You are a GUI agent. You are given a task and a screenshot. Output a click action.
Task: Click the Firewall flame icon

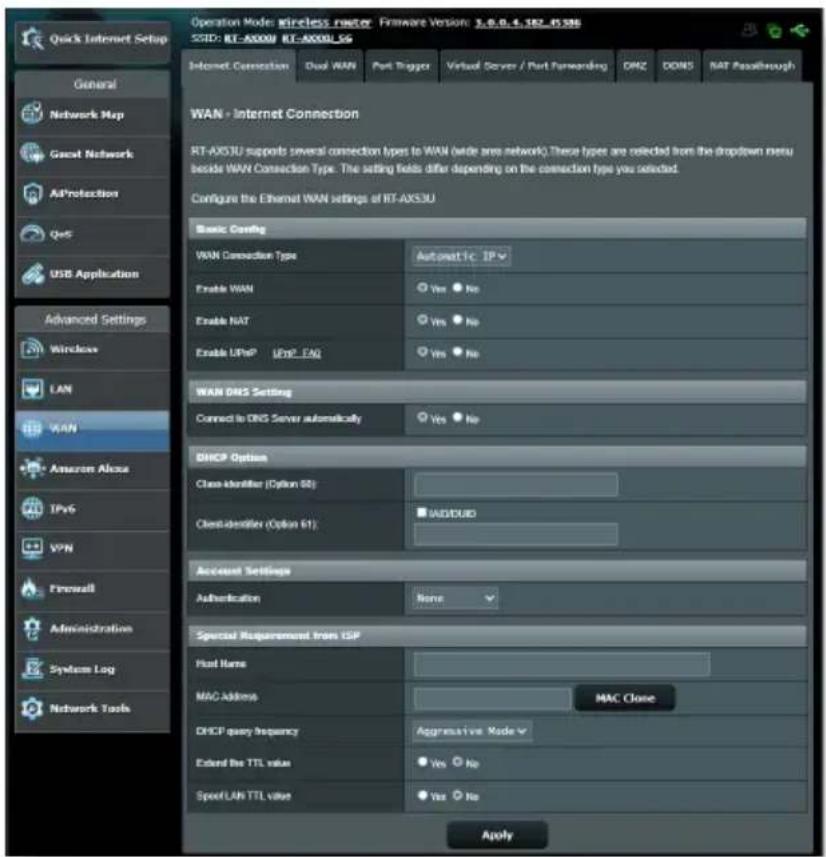click(31, 588)
